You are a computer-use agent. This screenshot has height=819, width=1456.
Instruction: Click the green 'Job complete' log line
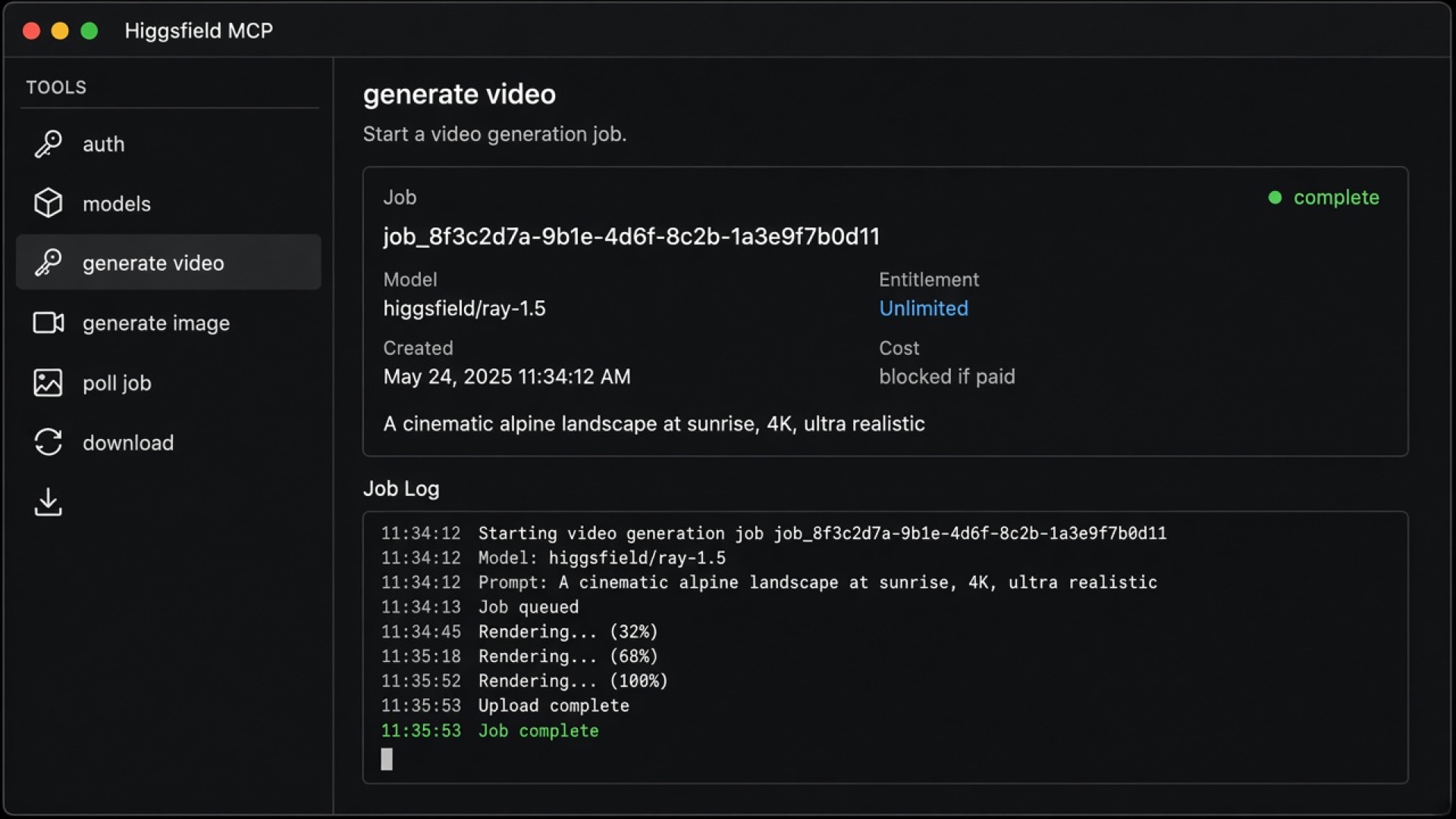pos(490,730)
